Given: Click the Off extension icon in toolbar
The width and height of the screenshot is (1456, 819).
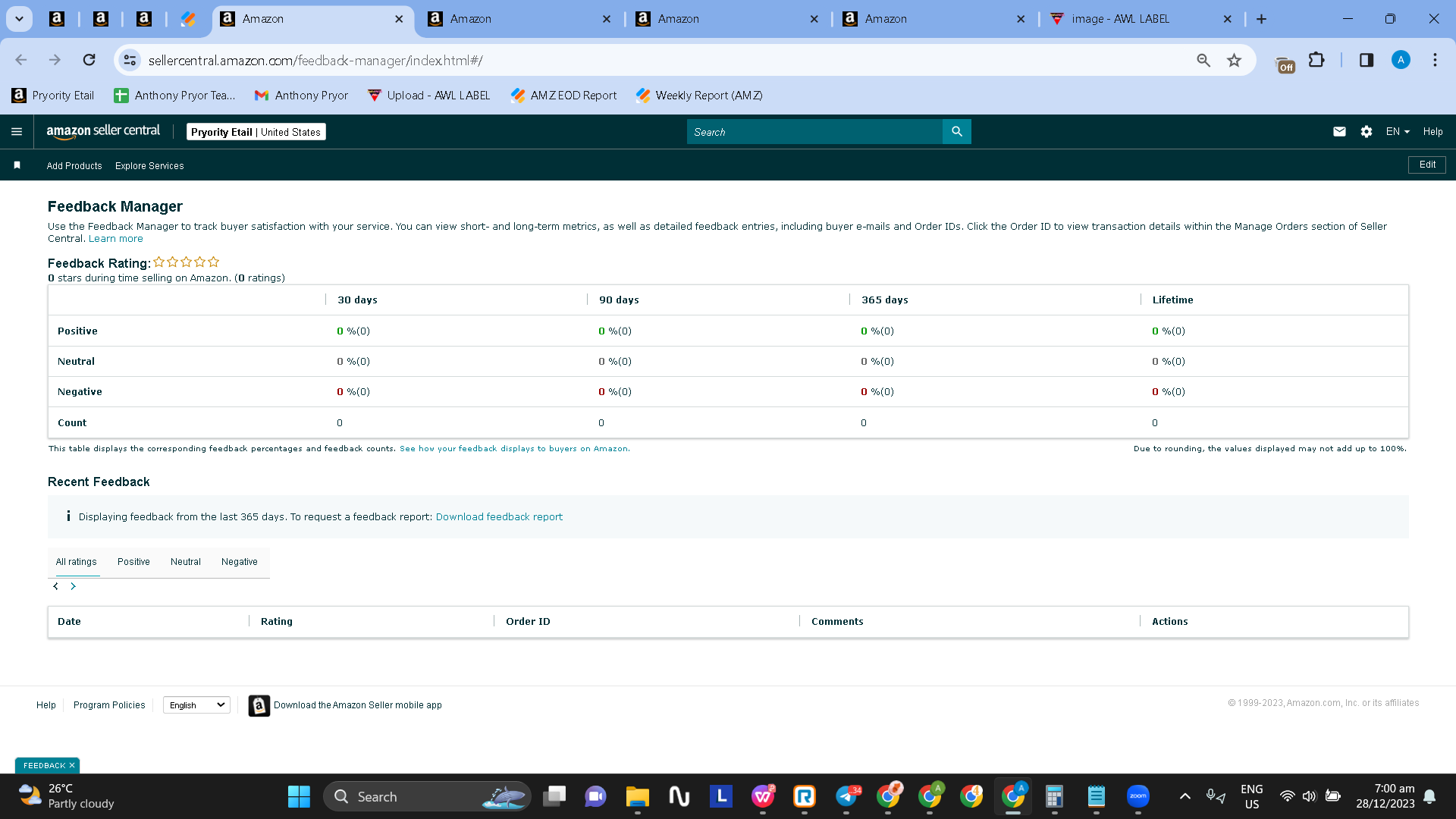Looking at the screenshot, I should click(x=1285, y=64).
